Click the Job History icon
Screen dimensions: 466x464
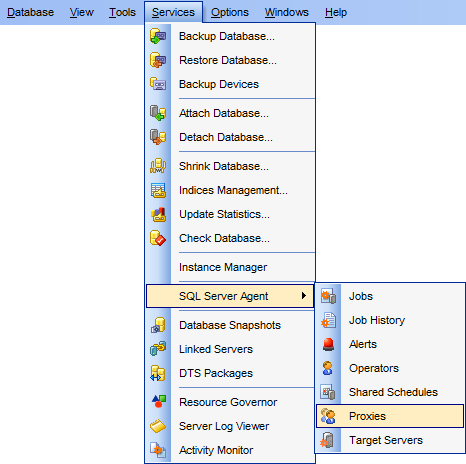328,320
